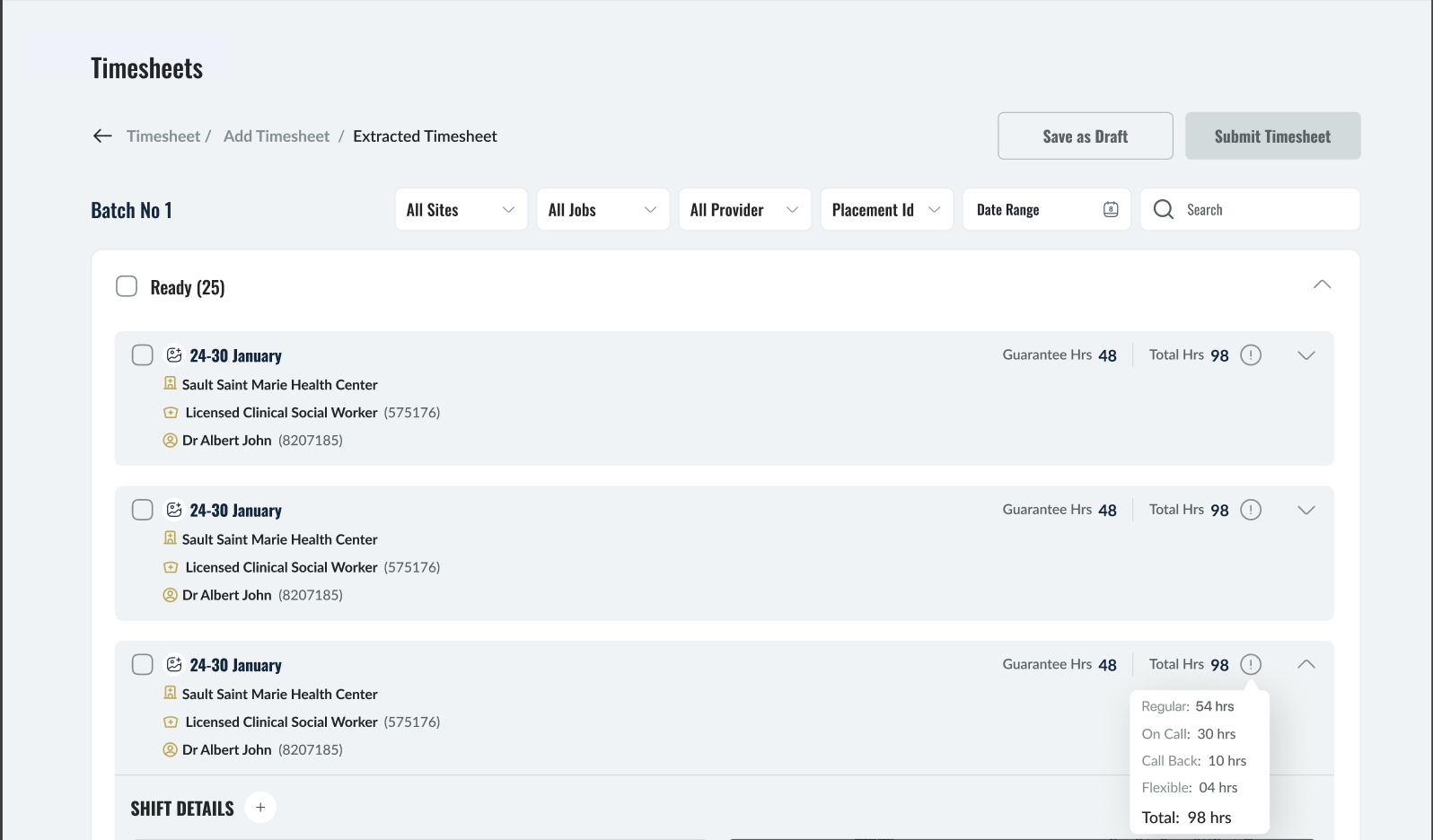This screenshot has width=1433, height=840.
Task: Click On Call: 30 hrs in the popup
Action: pyautogui.click(x=1189, y=734)
